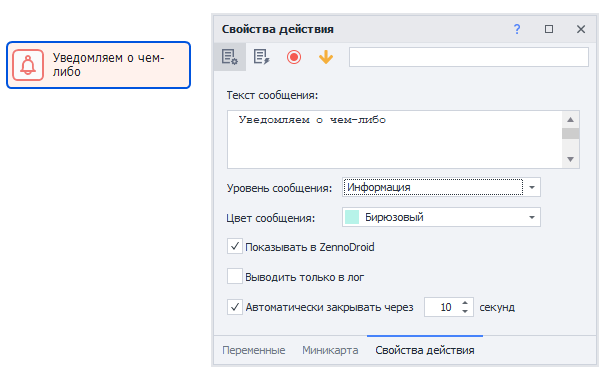
Task: Click the red record breakpoint icon
Action: click(x=294, y=57)
